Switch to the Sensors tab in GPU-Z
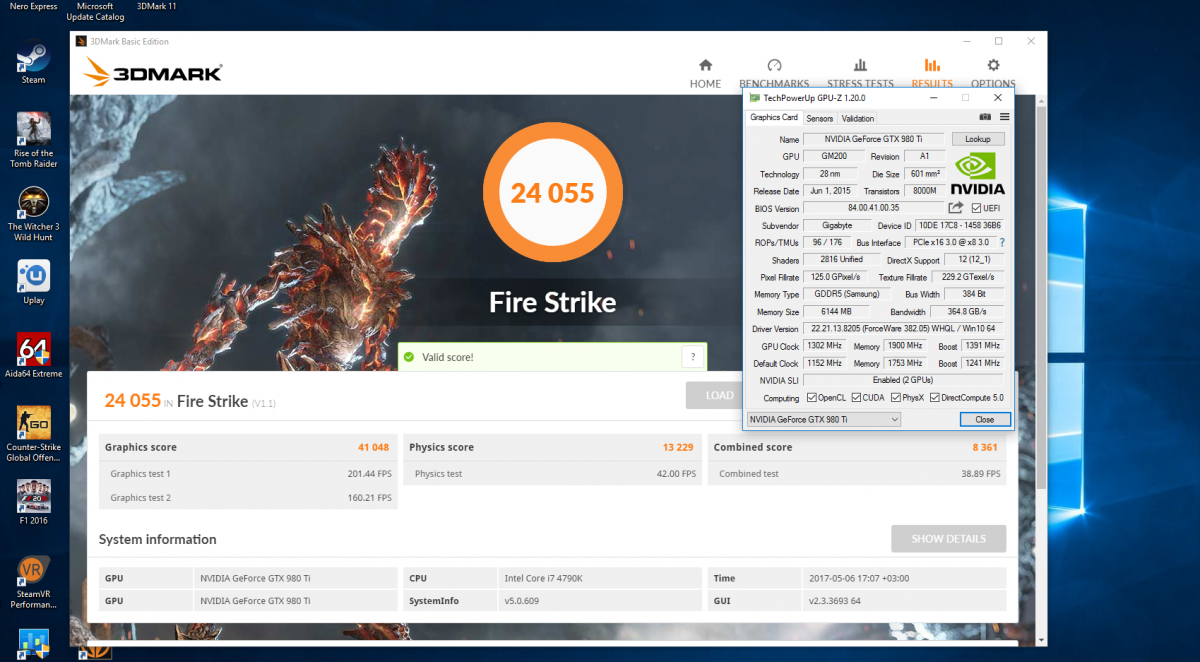This screenshot has width=1200, height=662. click(x=819, y=118)
